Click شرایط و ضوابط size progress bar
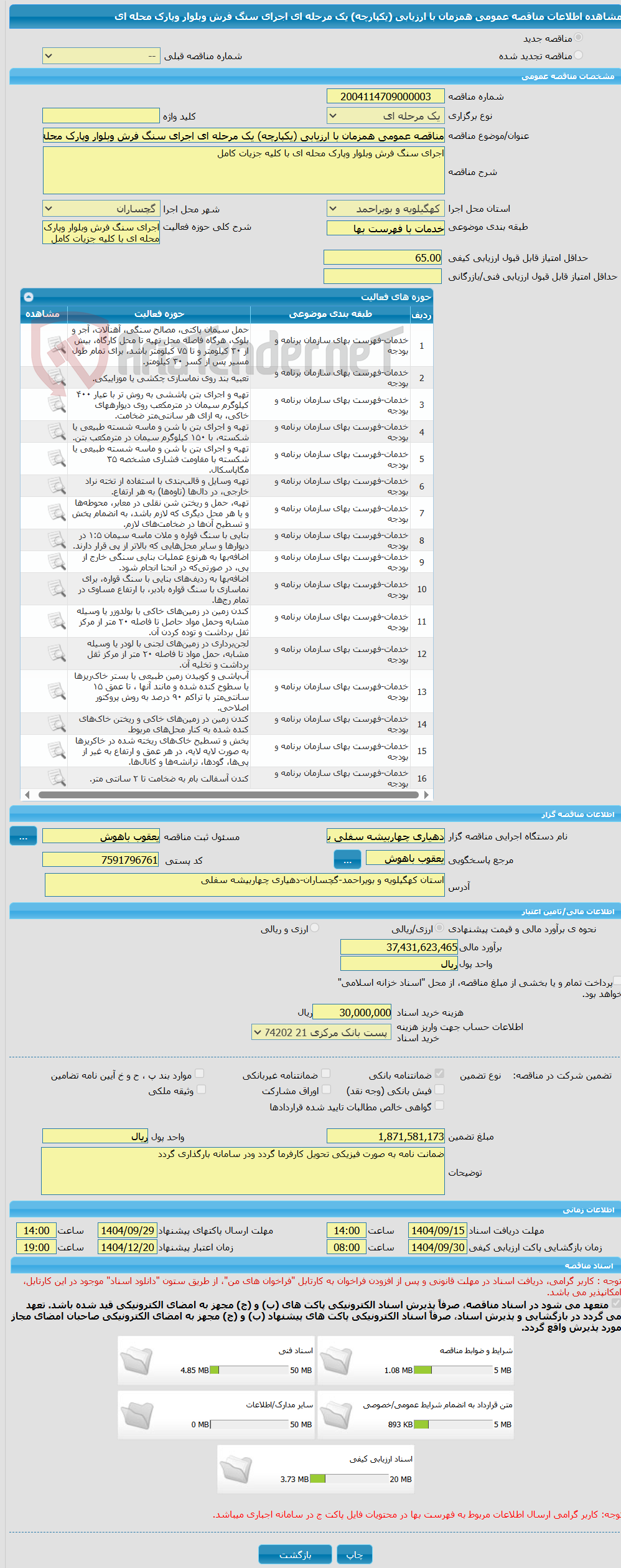The image size is (621, 1568). coord(453,1370)
